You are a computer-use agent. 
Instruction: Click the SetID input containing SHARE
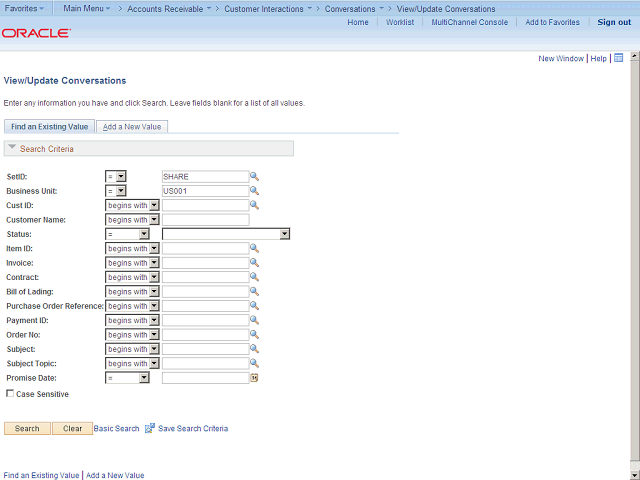tap(205, 176)
